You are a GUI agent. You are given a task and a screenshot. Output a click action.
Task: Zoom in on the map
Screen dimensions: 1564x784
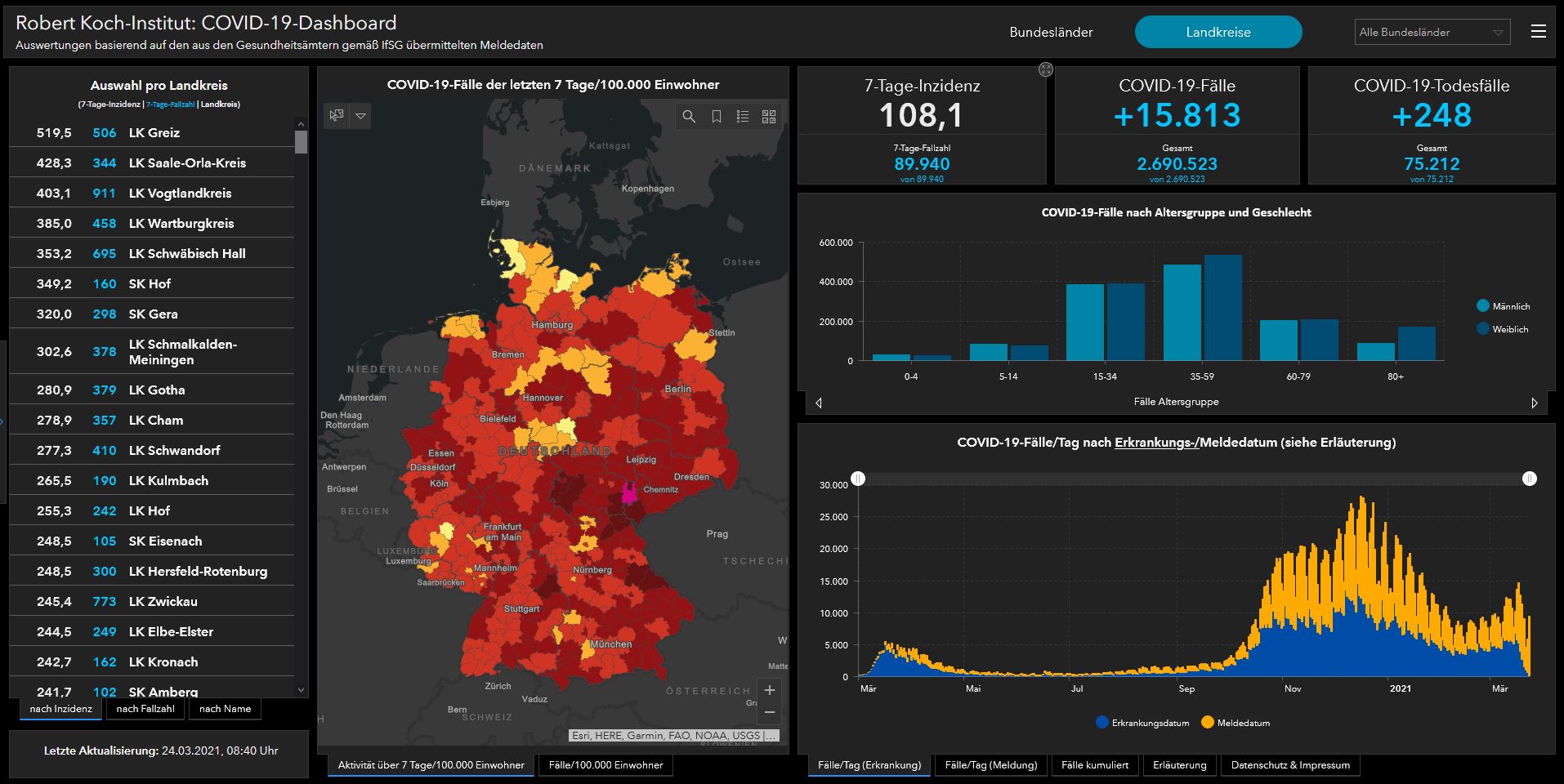coord(769,690)
